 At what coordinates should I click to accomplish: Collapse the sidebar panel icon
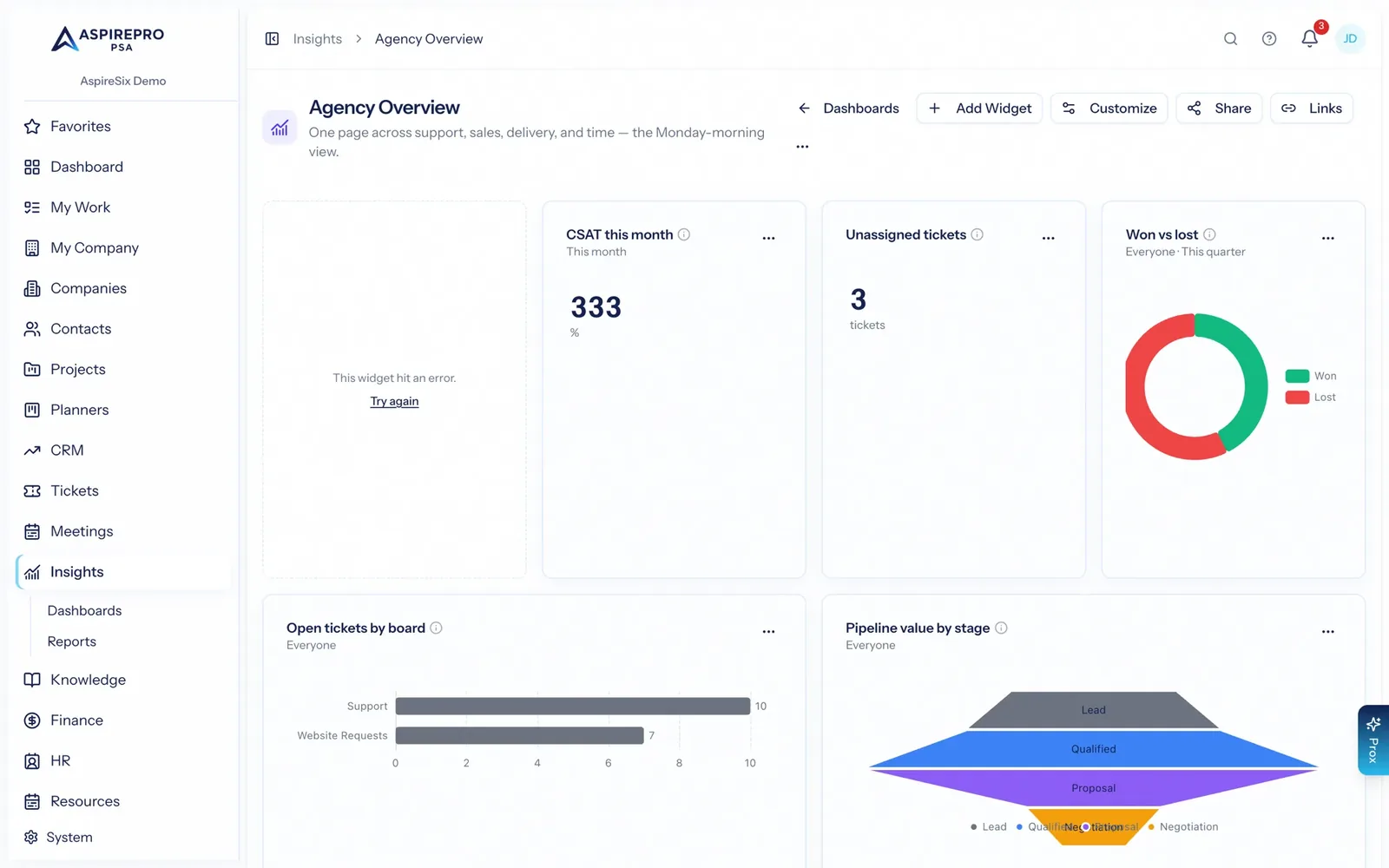coord(272,39)
